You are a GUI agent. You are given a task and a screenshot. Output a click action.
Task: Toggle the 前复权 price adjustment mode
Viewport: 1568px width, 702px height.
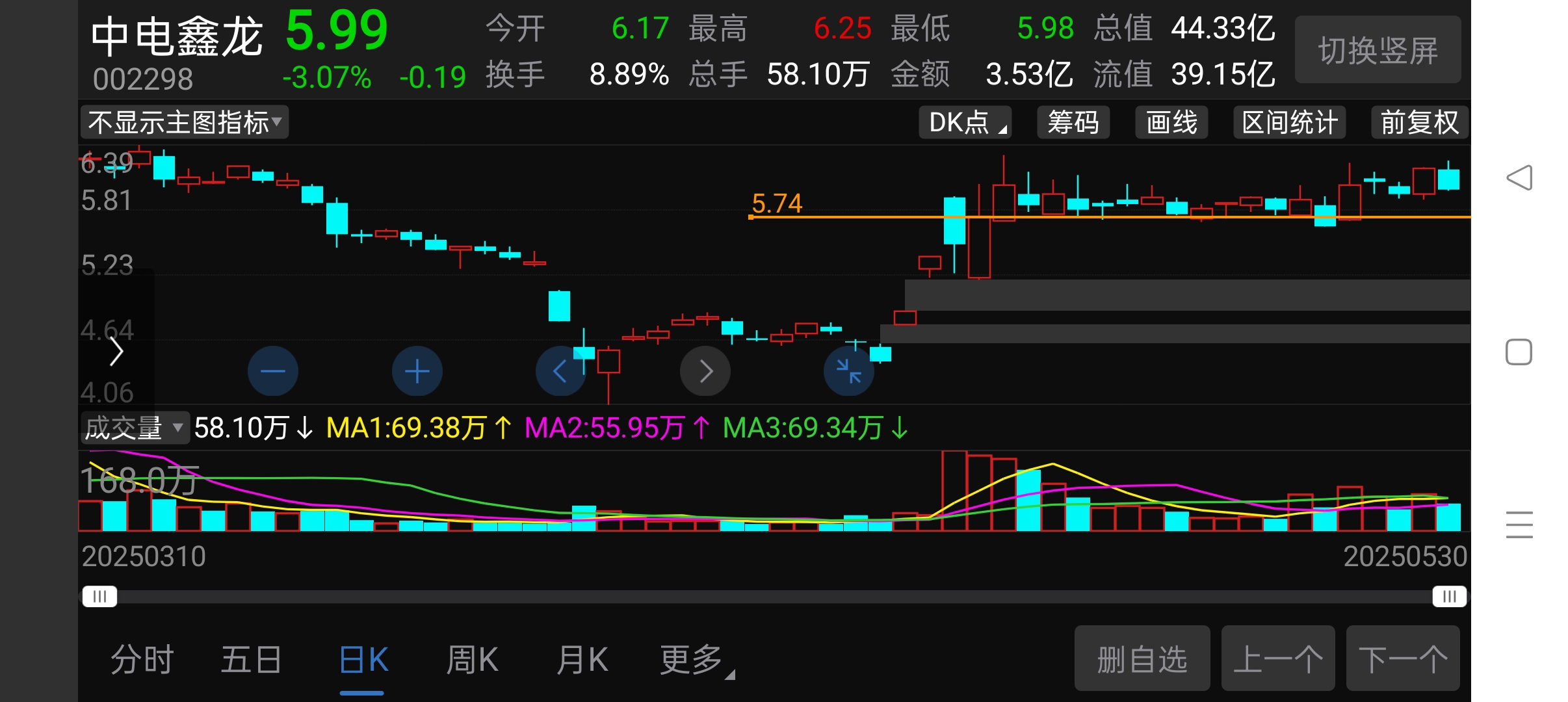[1420, 122]
